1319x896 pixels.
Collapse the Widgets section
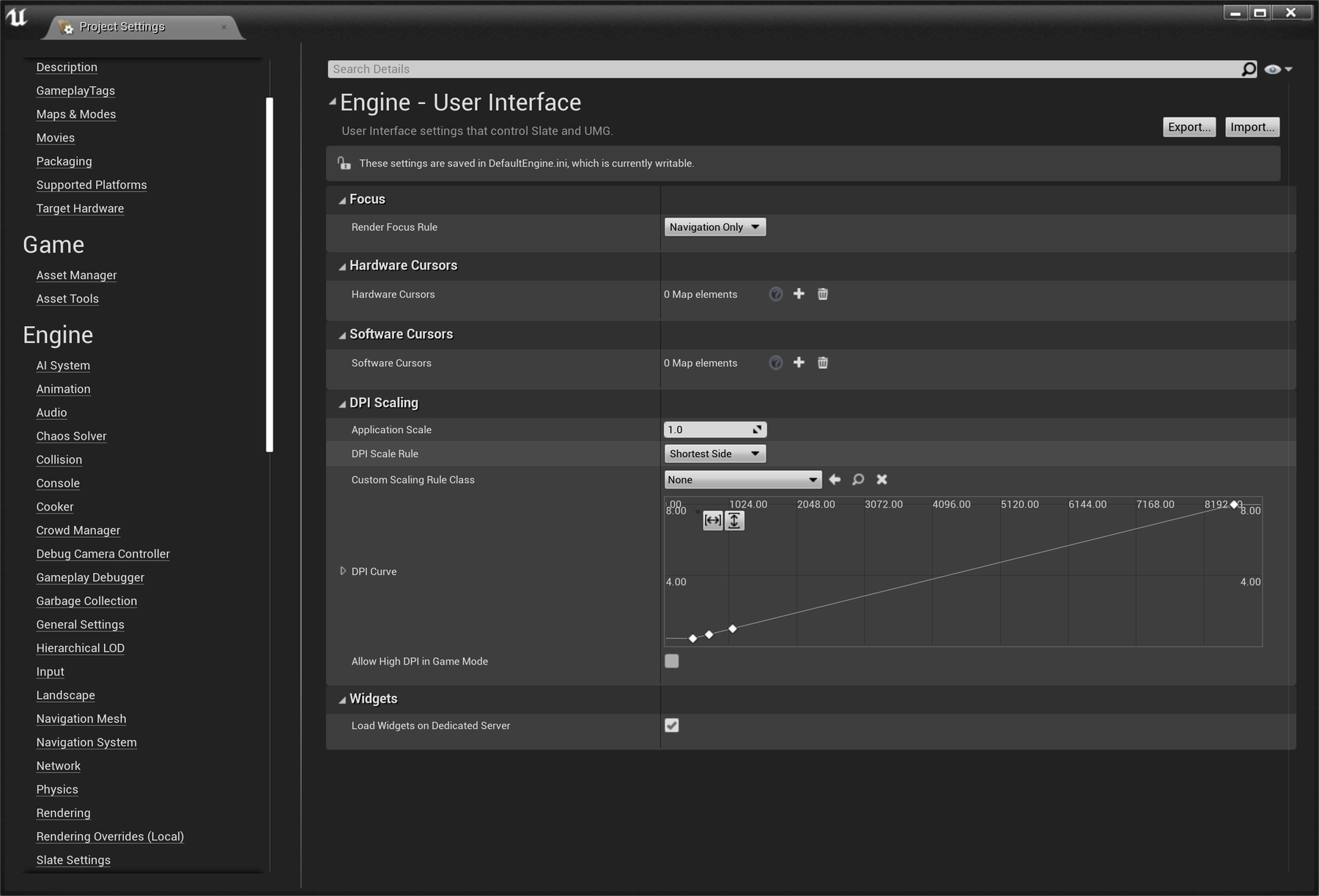342,700
